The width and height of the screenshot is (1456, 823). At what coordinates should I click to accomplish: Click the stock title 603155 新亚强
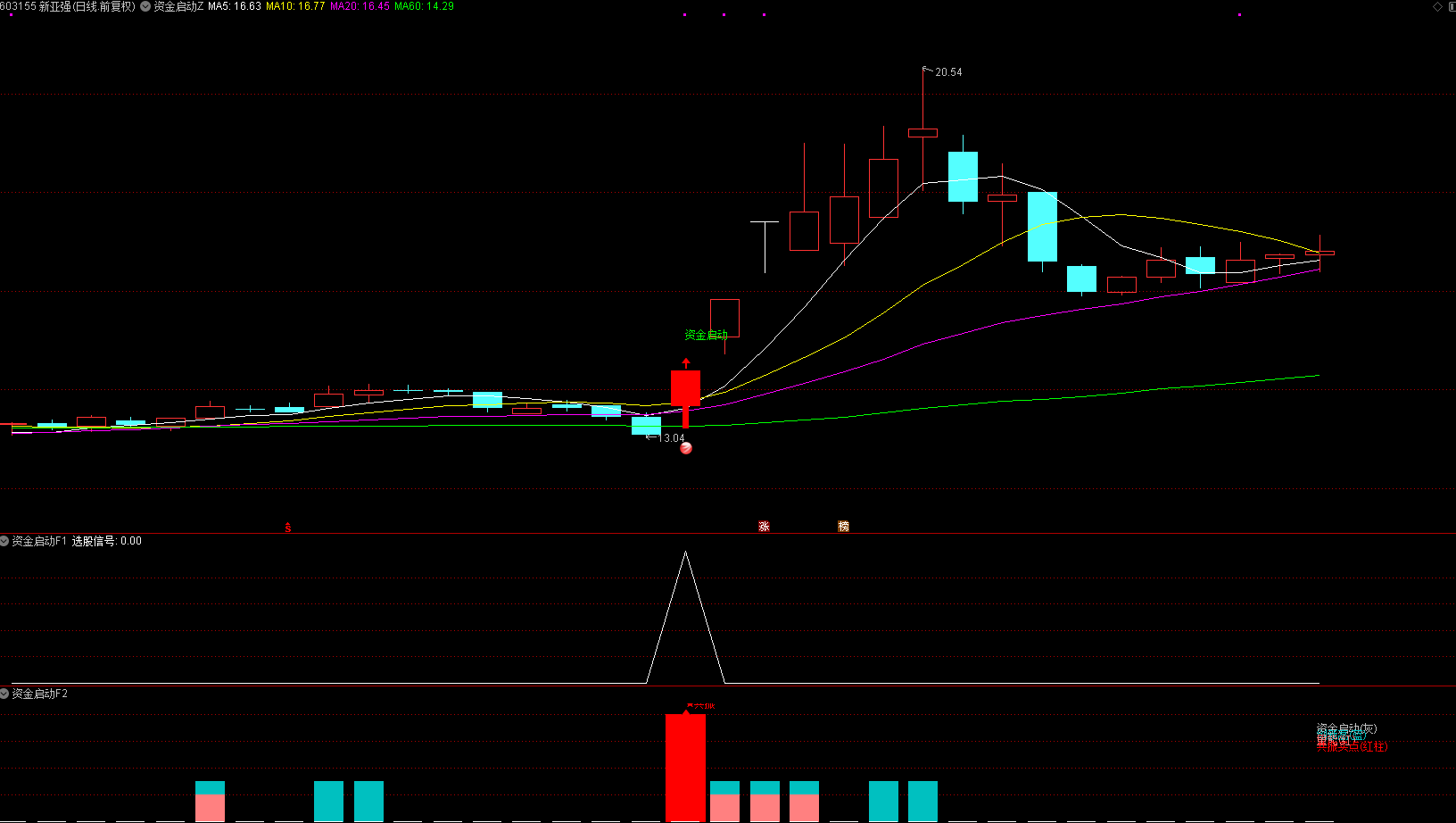(x=35, y=6)
